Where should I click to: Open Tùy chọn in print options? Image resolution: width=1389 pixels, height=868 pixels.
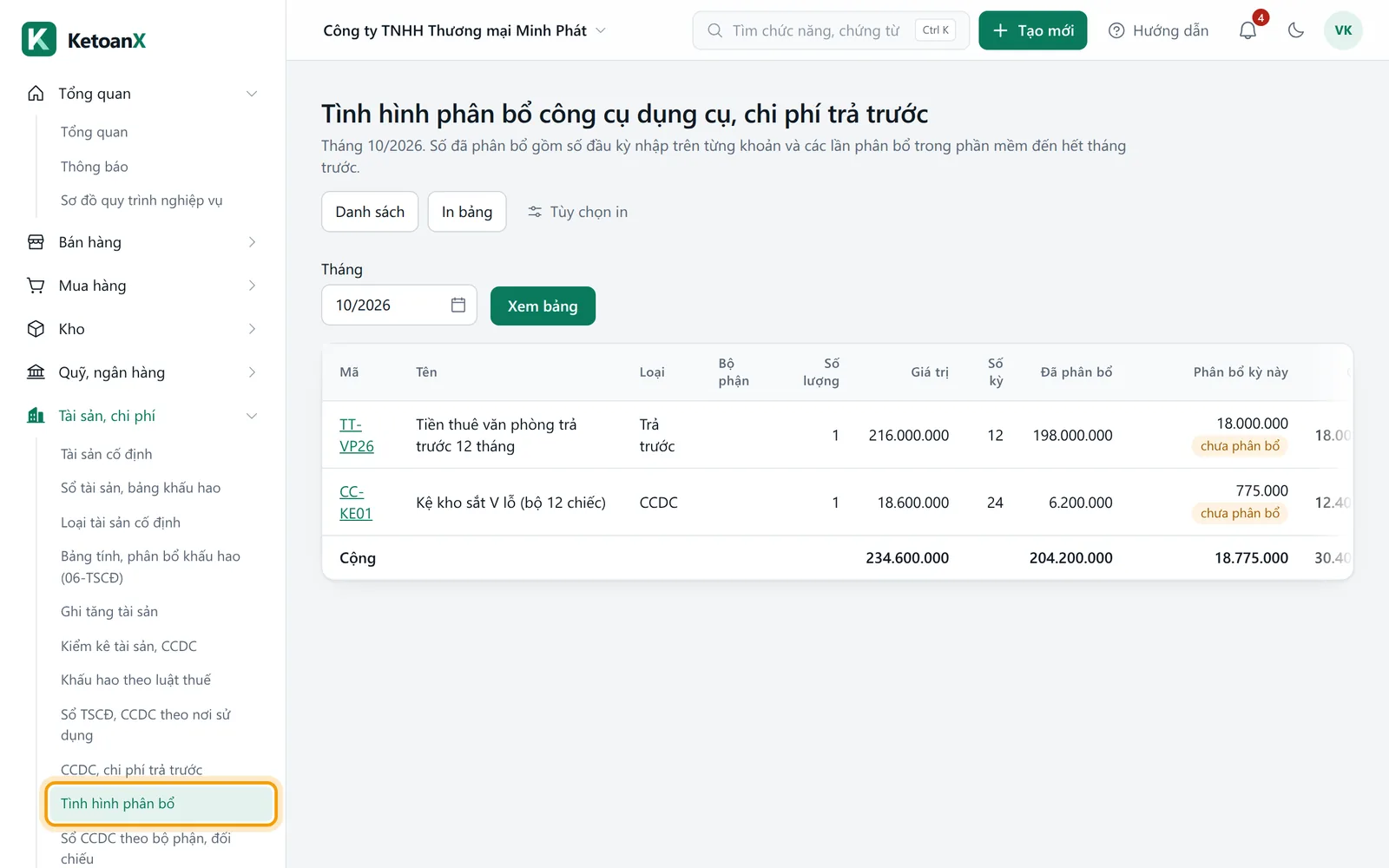pos(577,212)
